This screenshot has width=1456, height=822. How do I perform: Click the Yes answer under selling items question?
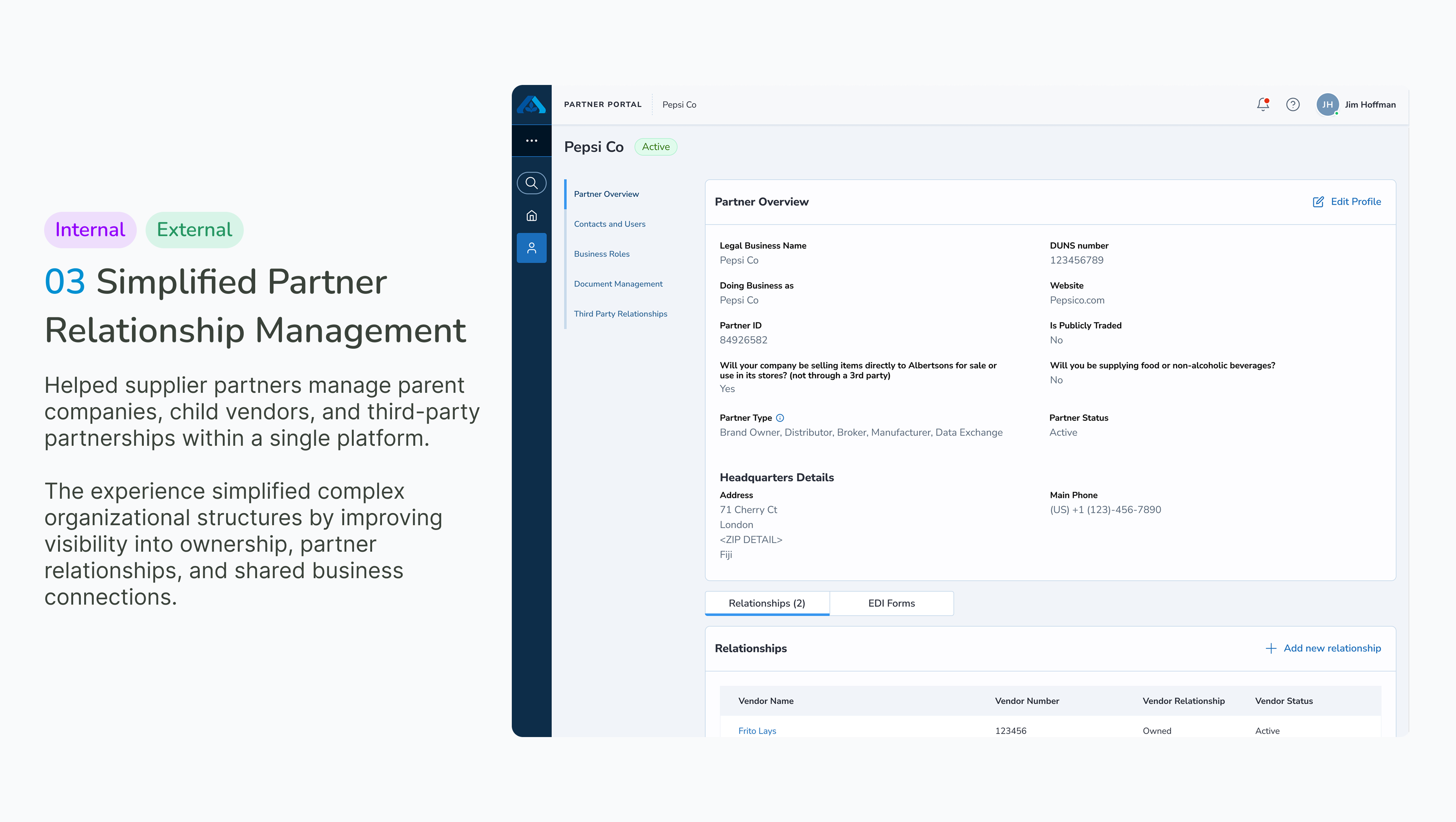(x=727, y=389)
